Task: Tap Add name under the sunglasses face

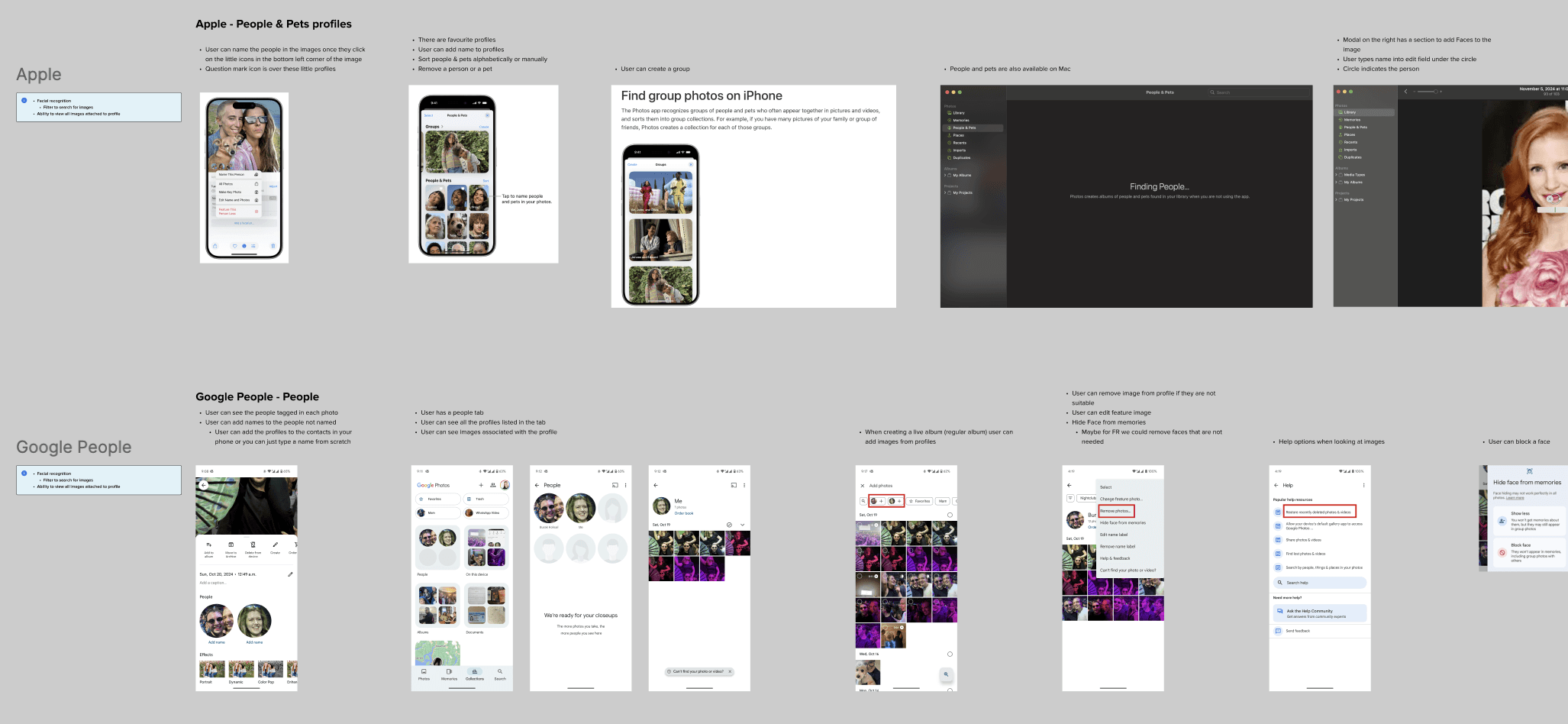Action: coord(217,642)
